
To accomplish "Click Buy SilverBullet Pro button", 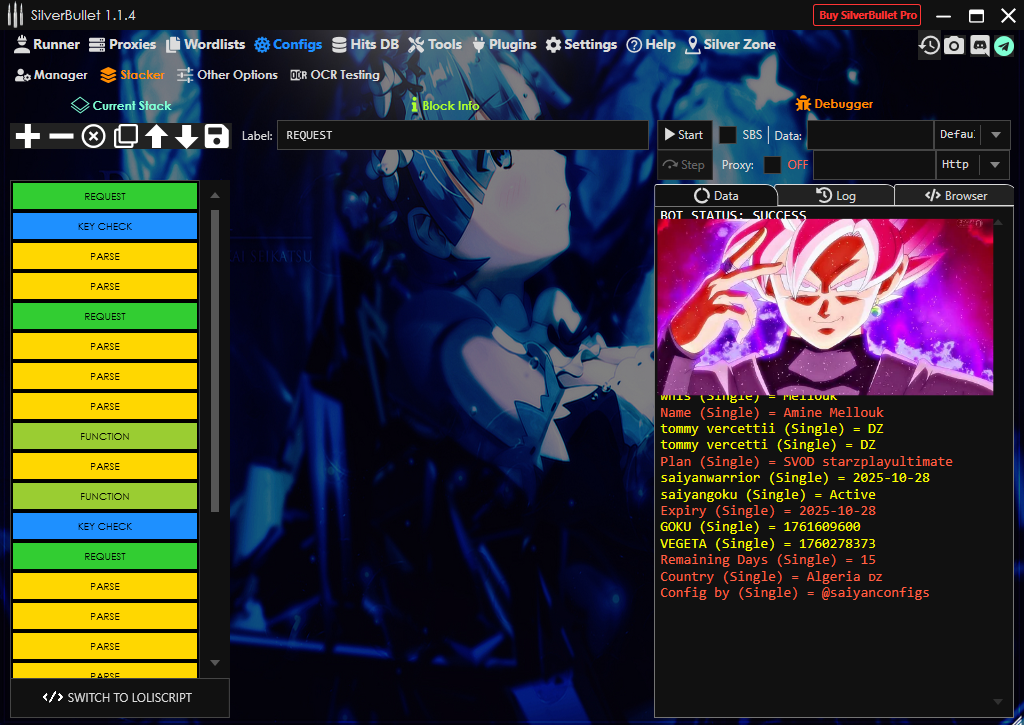I will coord(867,15).
